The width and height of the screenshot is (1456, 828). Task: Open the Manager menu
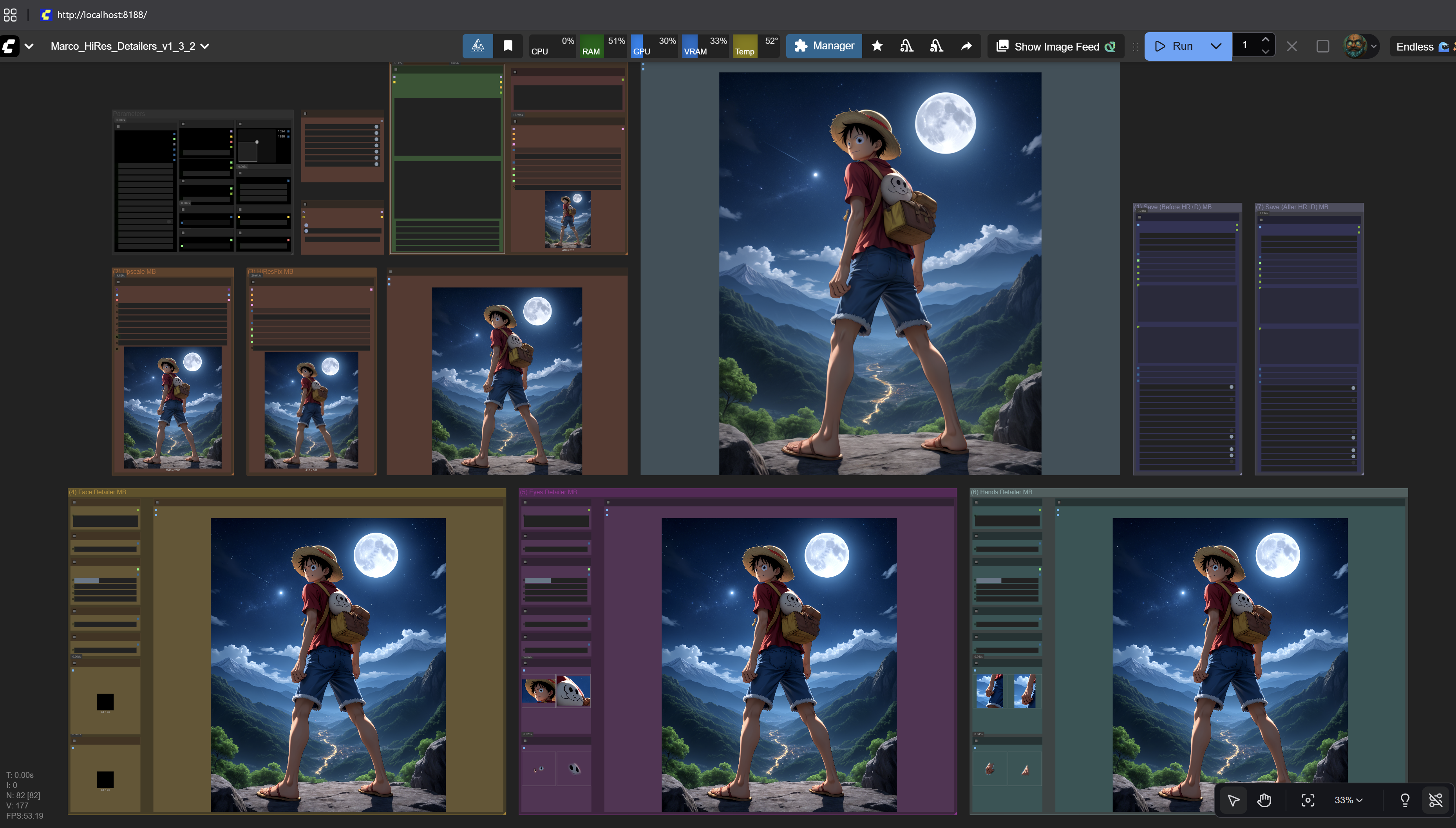824,46
